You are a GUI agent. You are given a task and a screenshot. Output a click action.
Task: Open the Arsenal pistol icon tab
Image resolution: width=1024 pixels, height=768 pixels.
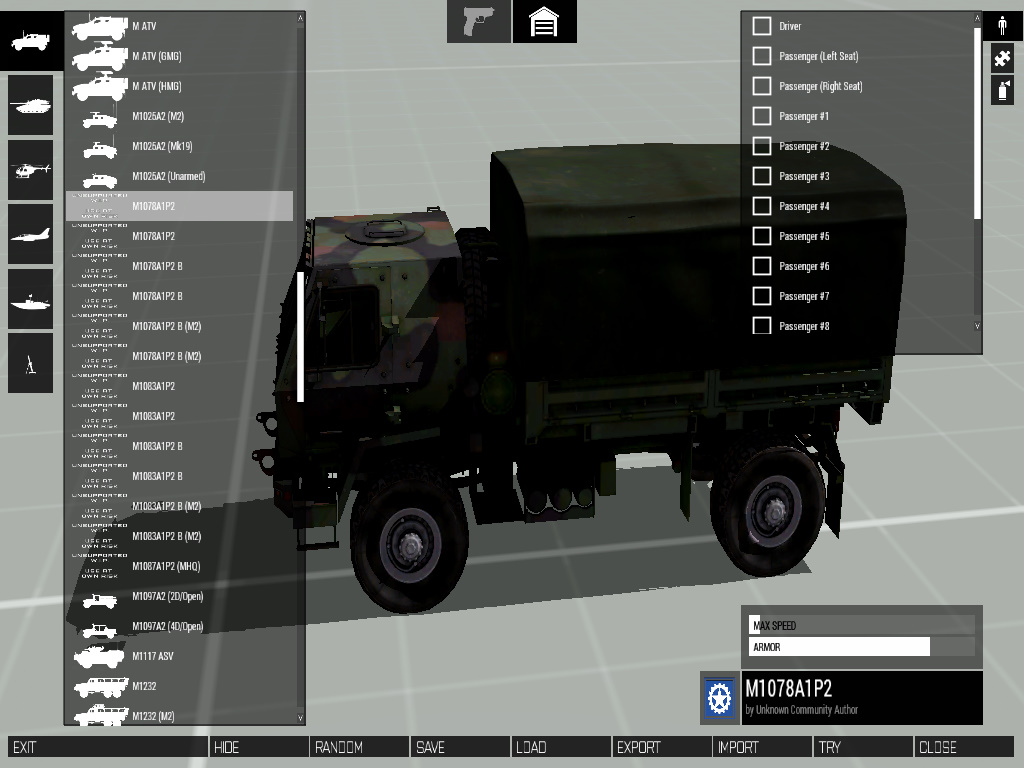point(478,22)
